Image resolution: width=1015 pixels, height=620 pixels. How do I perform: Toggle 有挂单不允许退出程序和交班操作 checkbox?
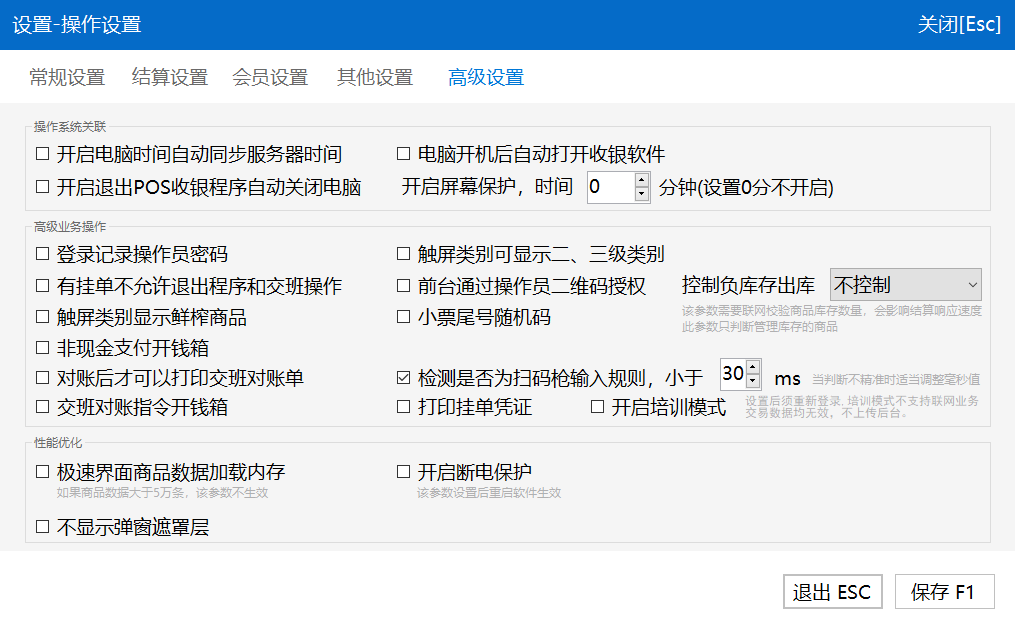43,285
